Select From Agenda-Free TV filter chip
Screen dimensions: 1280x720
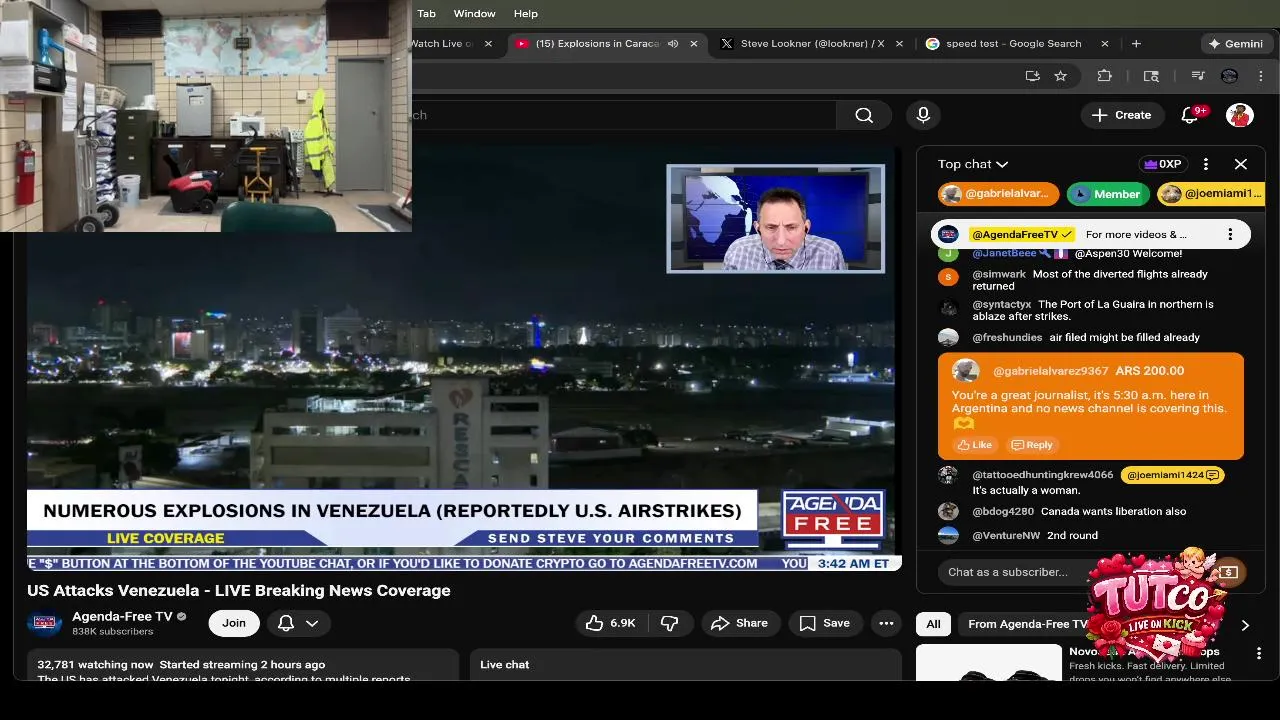tap(1027, 624)
